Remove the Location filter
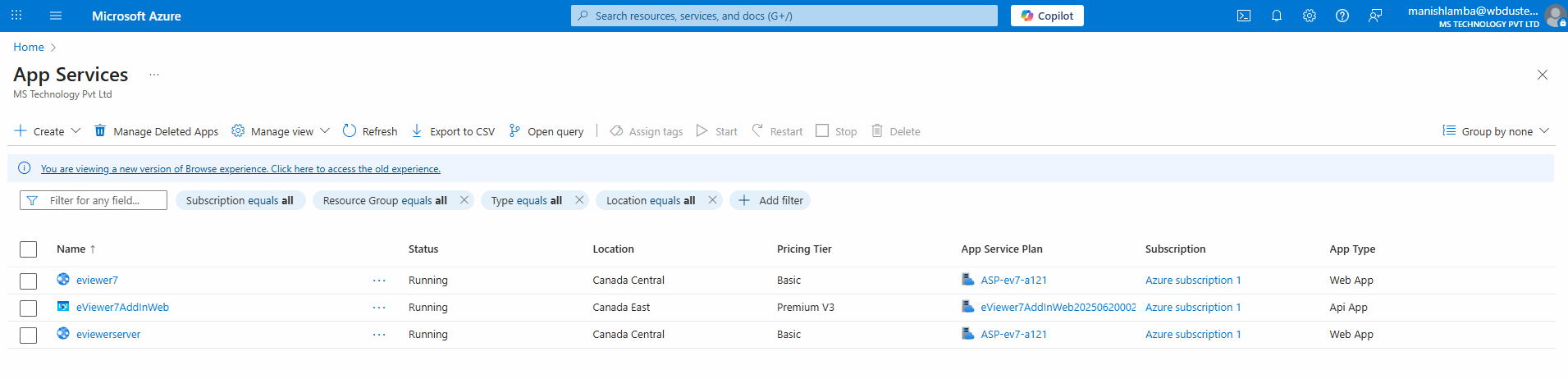 [712, 199]
